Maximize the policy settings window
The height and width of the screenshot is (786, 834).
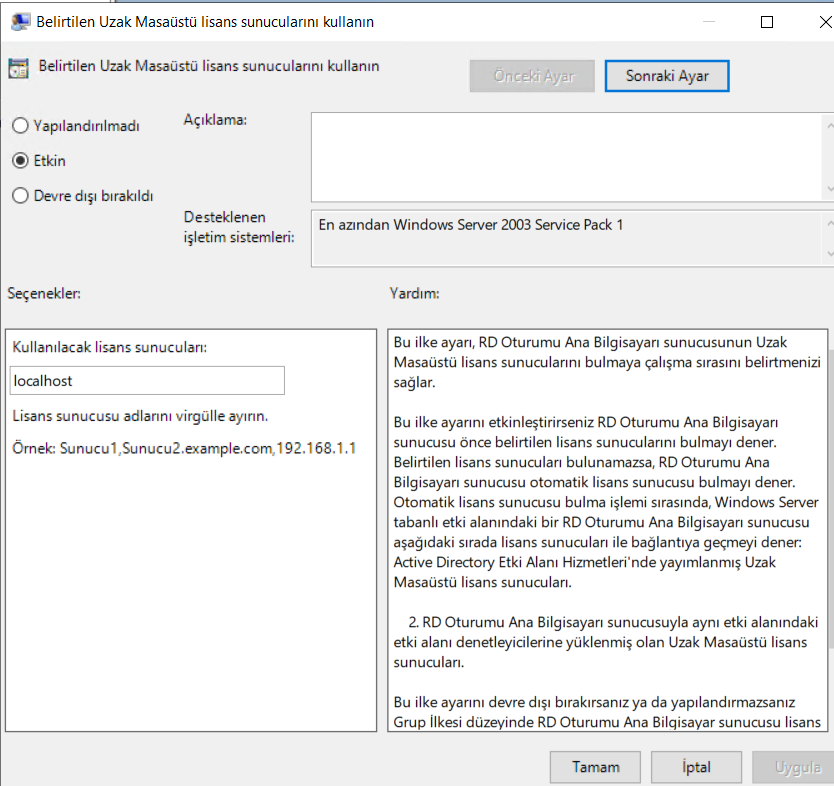pos(767,22)
